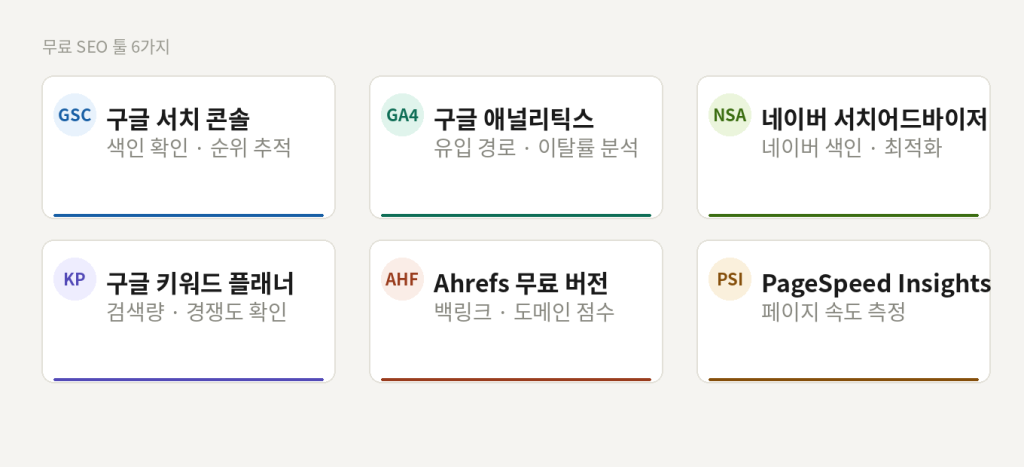
Task: Click the GA4 badge icon
Action: pyautogui.click(x=402, y=115)
